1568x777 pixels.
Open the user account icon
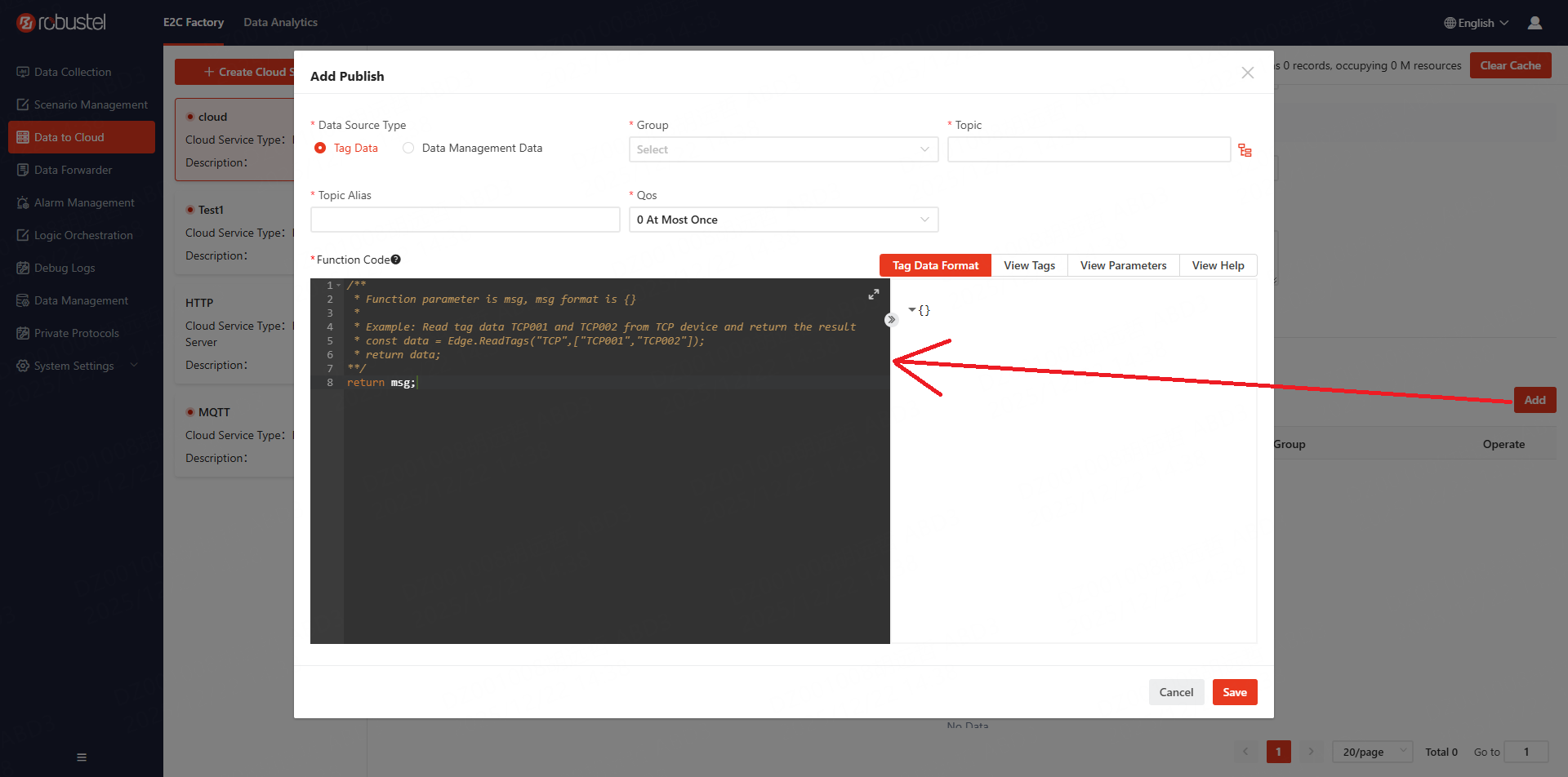(1535, 23)
